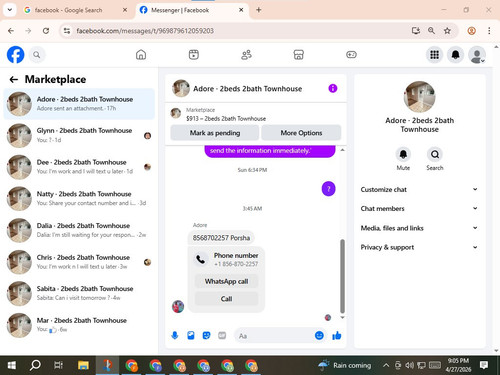The width and height of the screenshot is (500, 375).
Task: Go back from Marketplace chats
Action: pyautogui.click(x=14, y=79)
